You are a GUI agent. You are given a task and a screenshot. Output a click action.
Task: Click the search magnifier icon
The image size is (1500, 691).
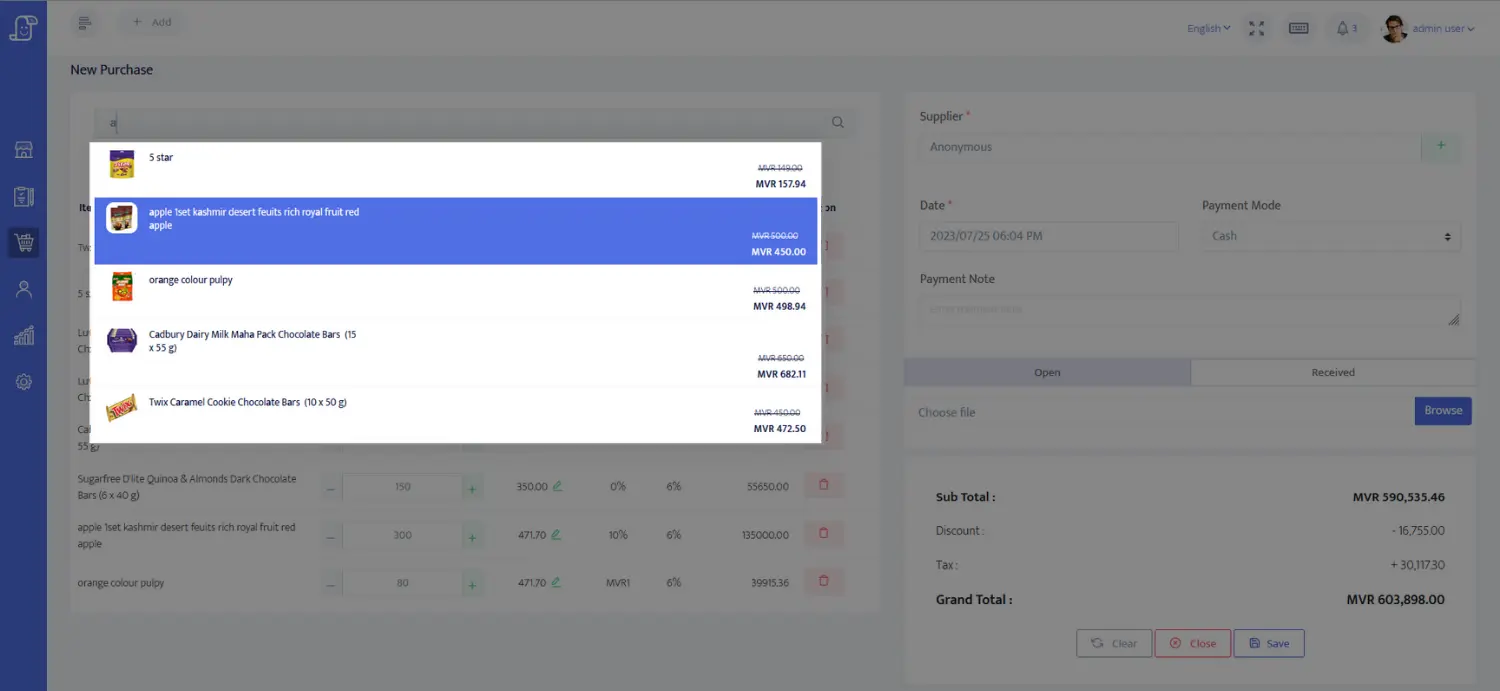pyautogui.click(x=838, y=123)
